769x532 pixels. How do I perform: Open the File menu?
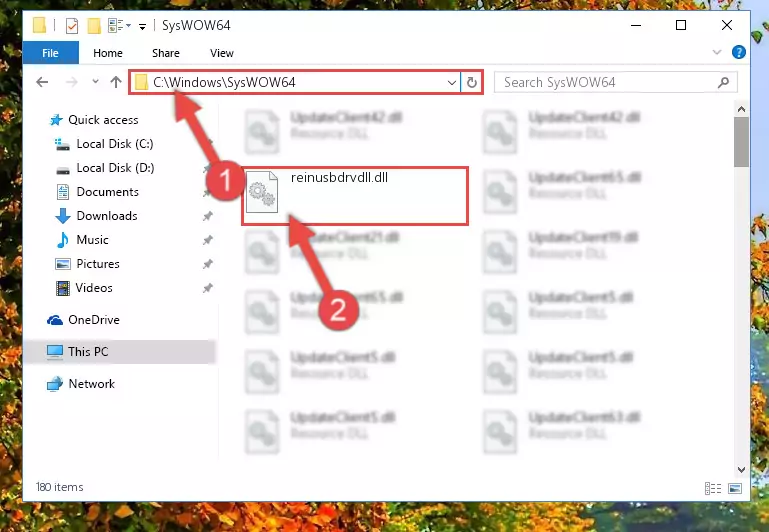(51, 53)
